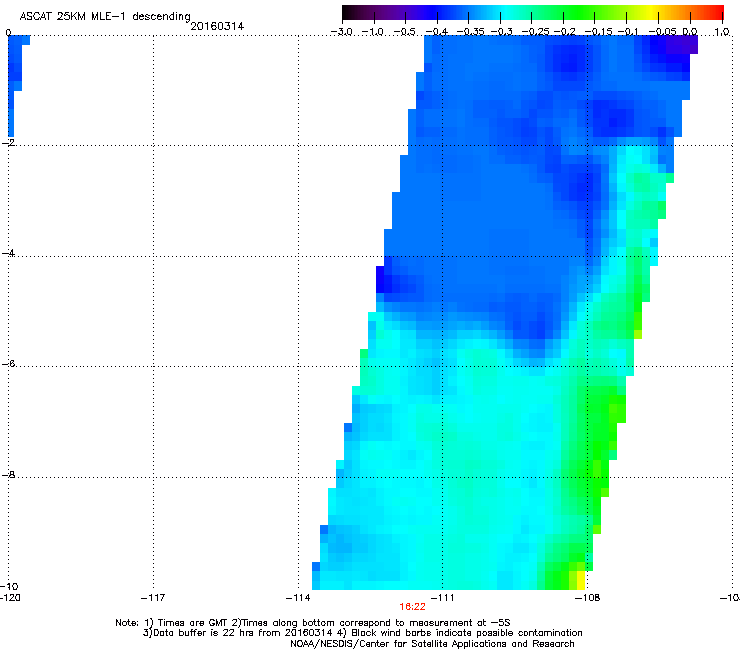Click the latitude axis label '0'
The width and height of the screenshot is (740, 650).
pyautogui.click(x=8, y=33)
